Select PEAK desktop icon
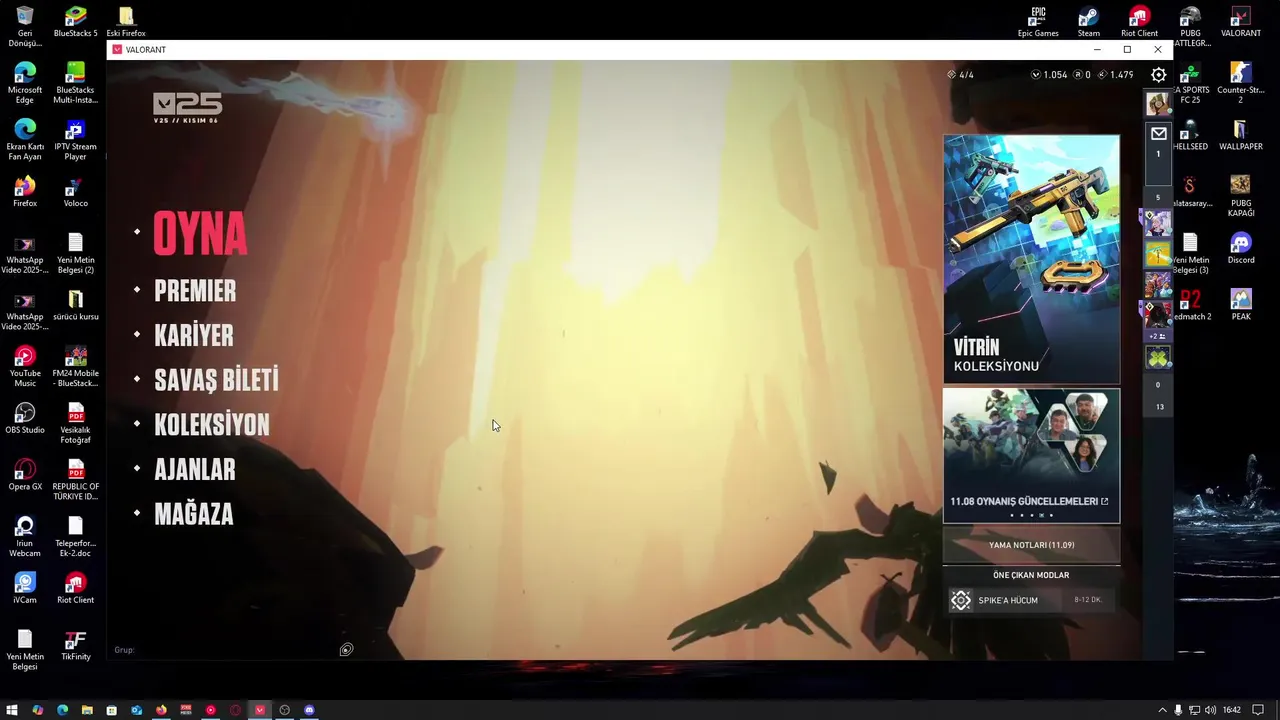Image resolution: width=1280 pixels, height=720 pixels. coord(1240,305)
